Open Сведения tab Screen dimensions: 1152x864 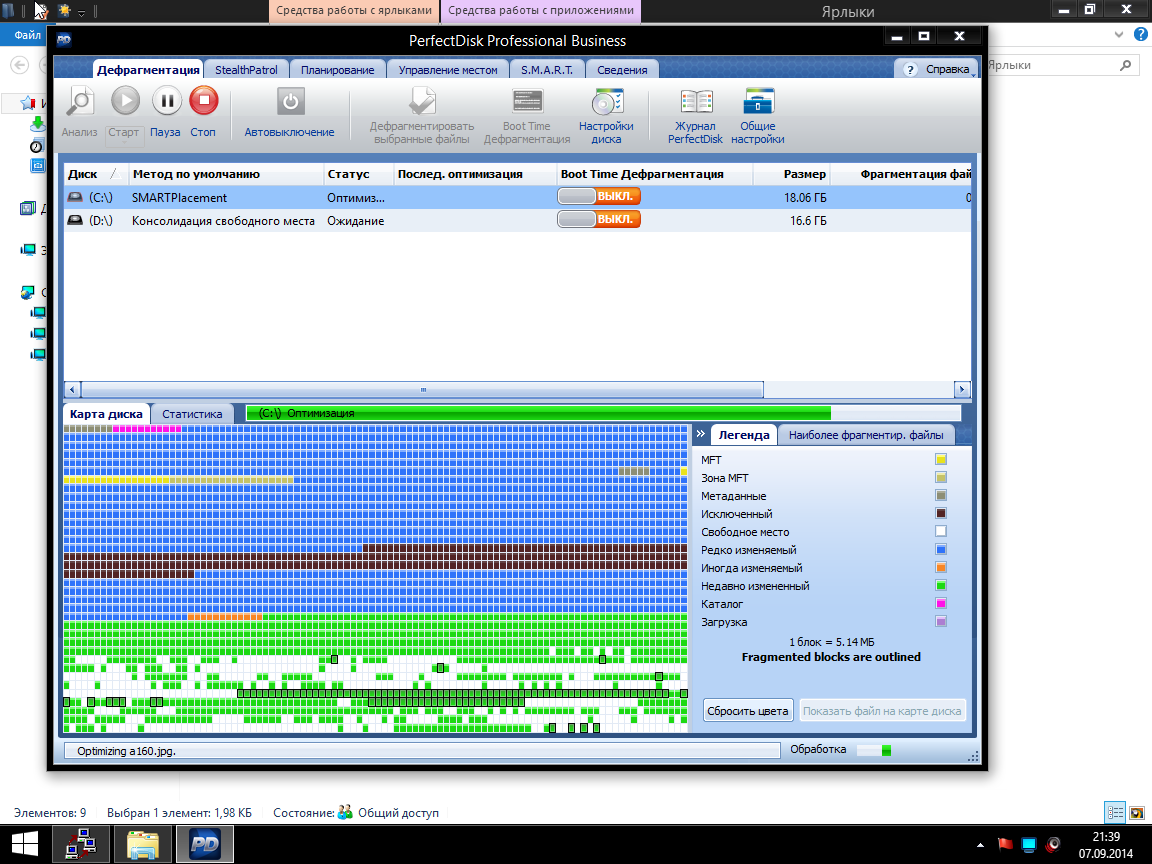[x=622, y=70]
